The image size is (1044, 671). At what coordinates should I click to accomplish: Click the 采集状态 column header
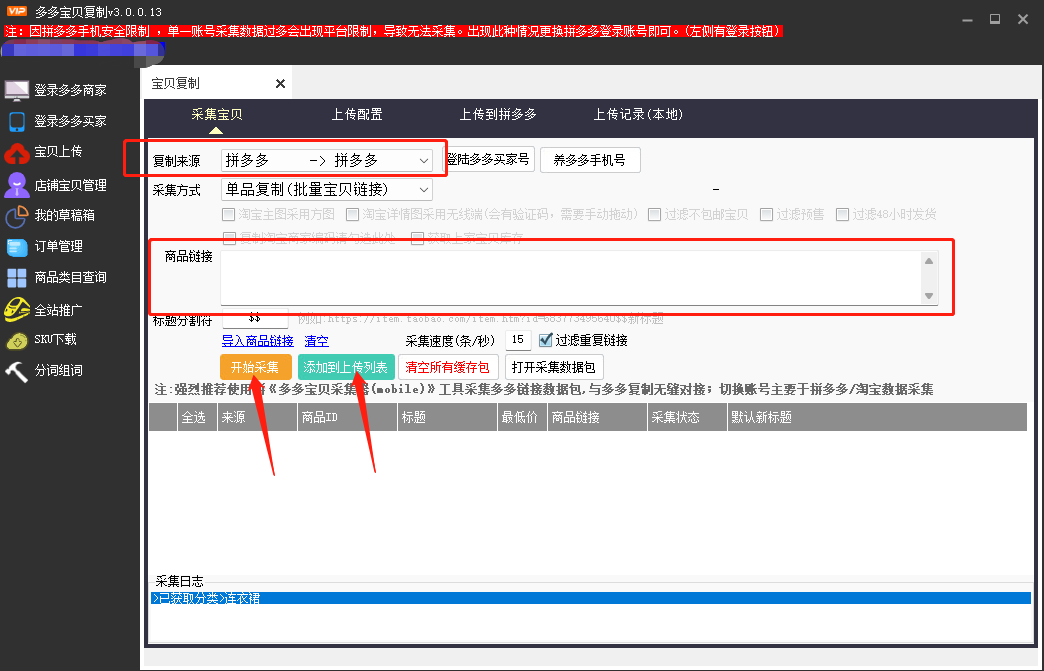click(x=687, y=417)
